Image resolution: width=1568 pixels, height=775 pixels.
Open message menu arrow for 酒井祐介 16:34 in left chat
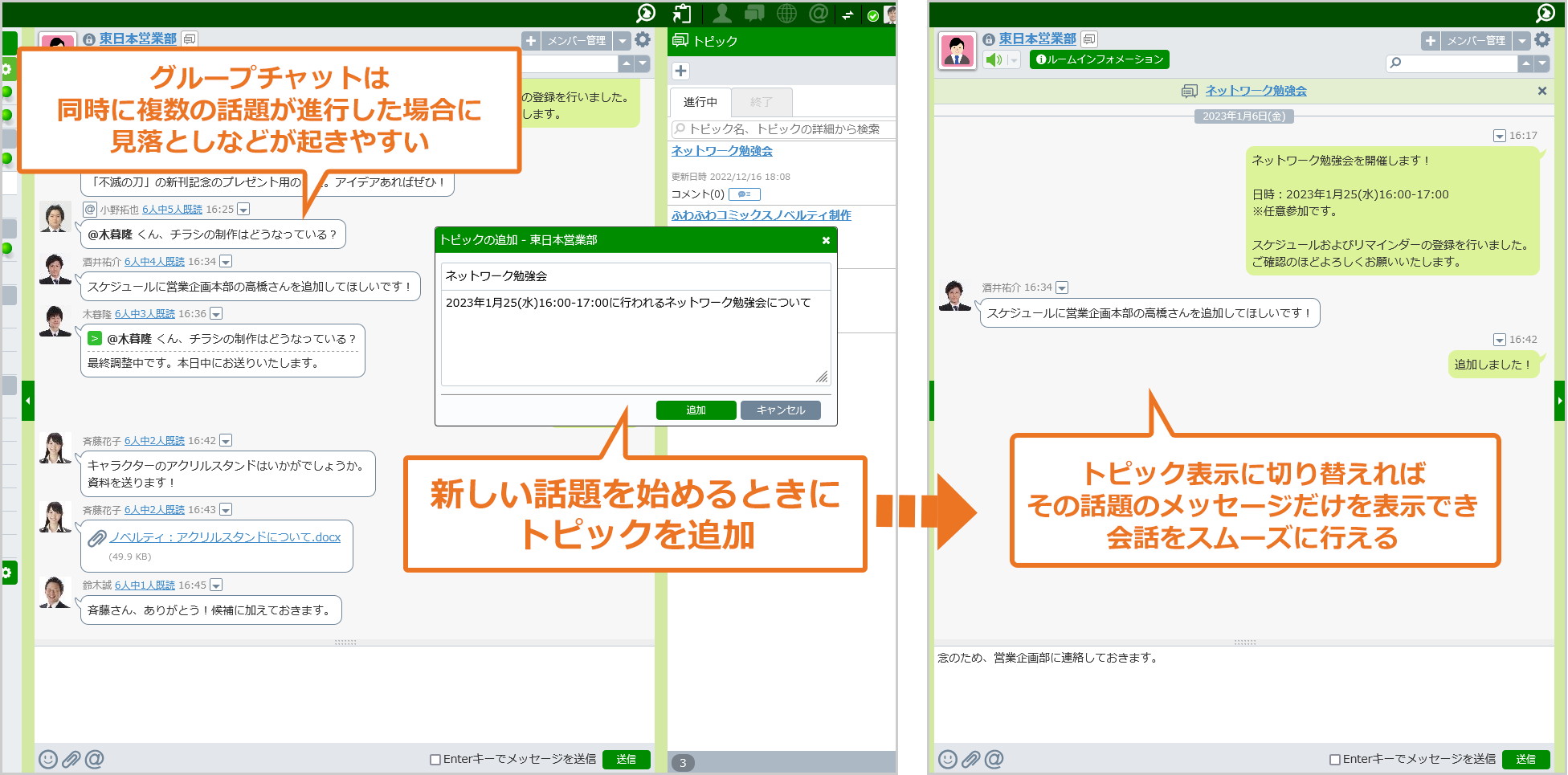click(x=226, y=262)
